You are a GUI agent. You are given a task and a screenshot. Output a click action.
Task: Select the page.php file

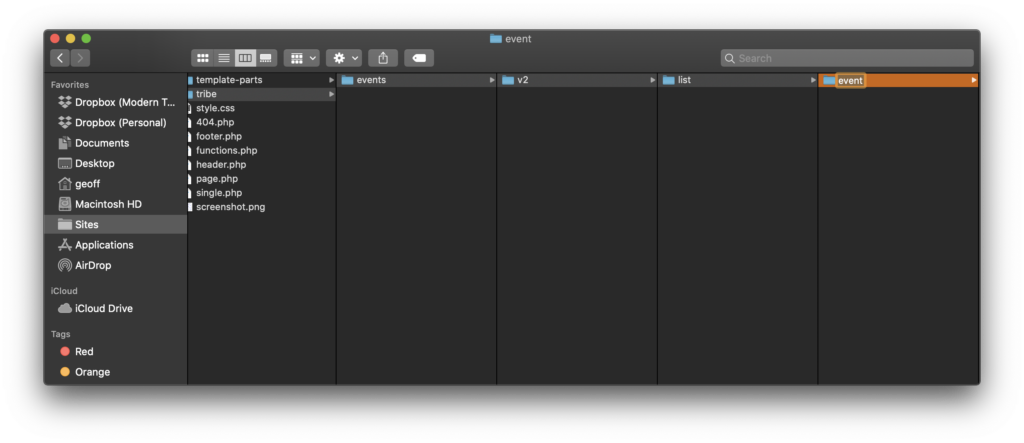tap(261, 179)
